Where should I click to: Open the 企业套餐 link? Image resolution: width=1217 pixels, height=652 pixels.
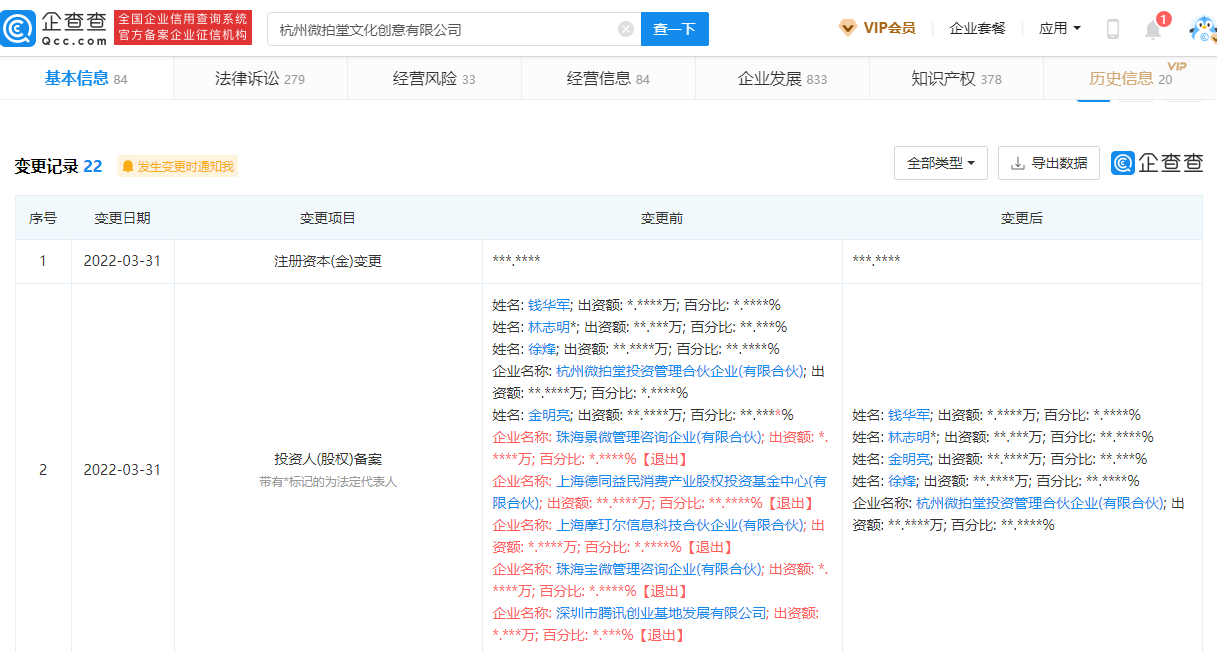click(x=977, y=28)
